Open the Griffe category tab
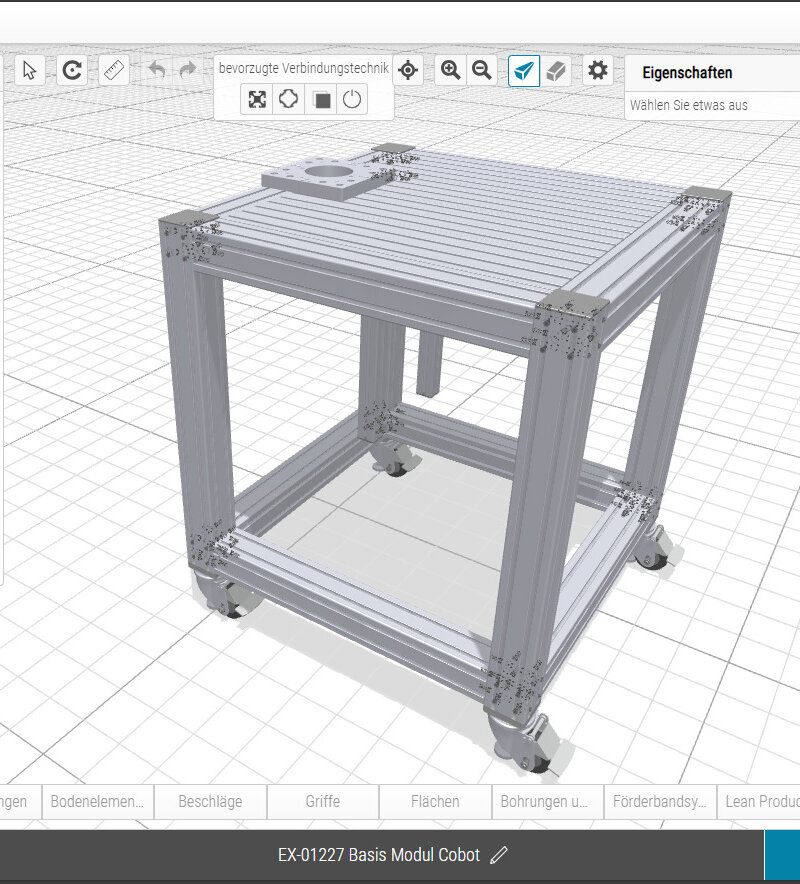This screenshot has width=800, height=884. (x=323, y=801)
